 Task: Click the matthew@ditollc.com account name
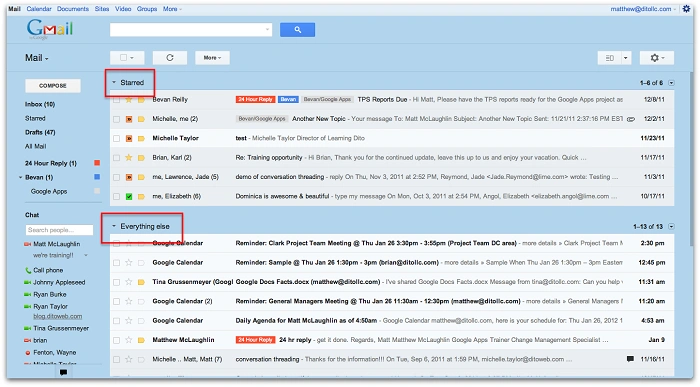click(x=641, y=8)
